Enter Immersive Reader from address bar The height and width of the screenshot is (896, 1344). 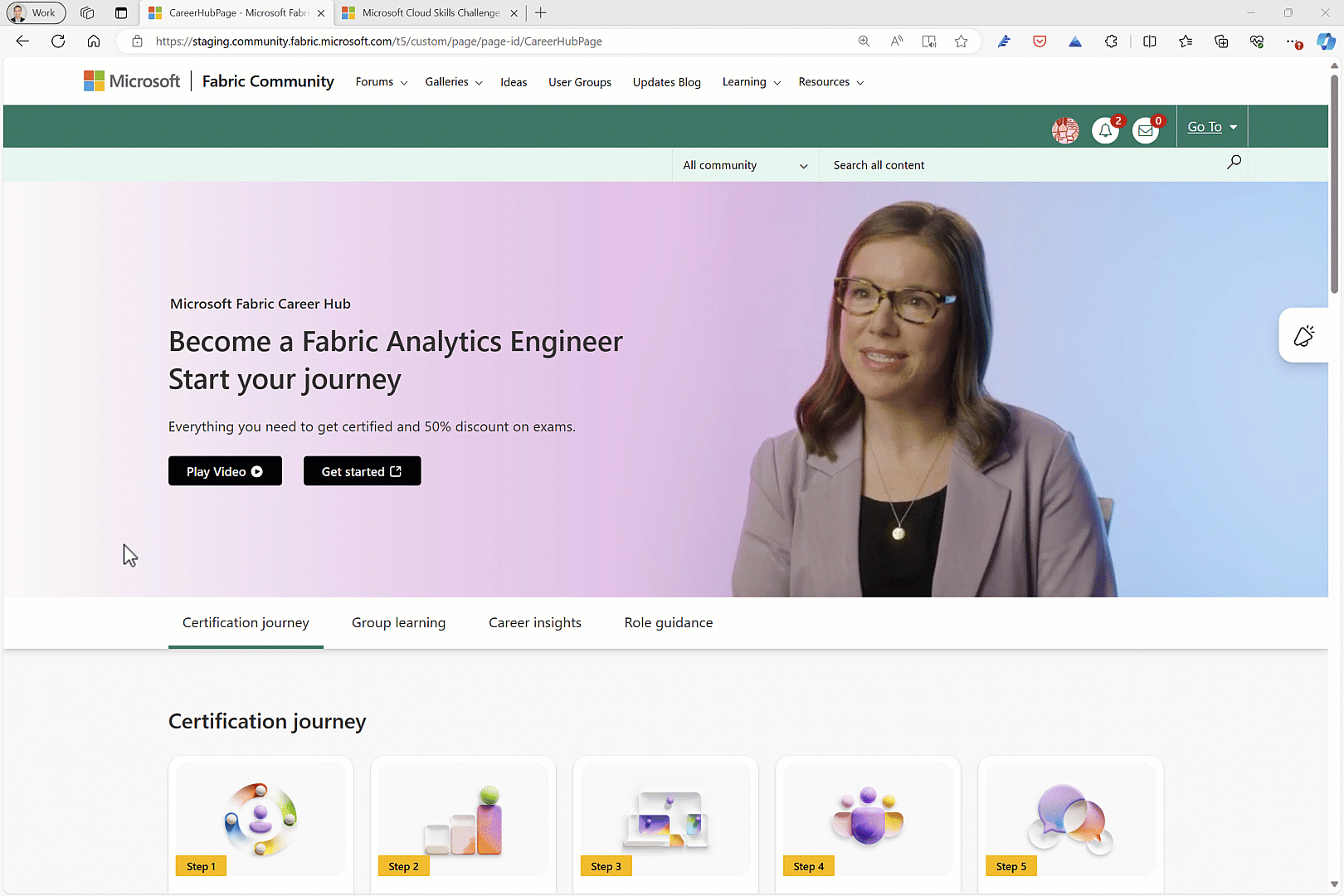click(929, 41)
